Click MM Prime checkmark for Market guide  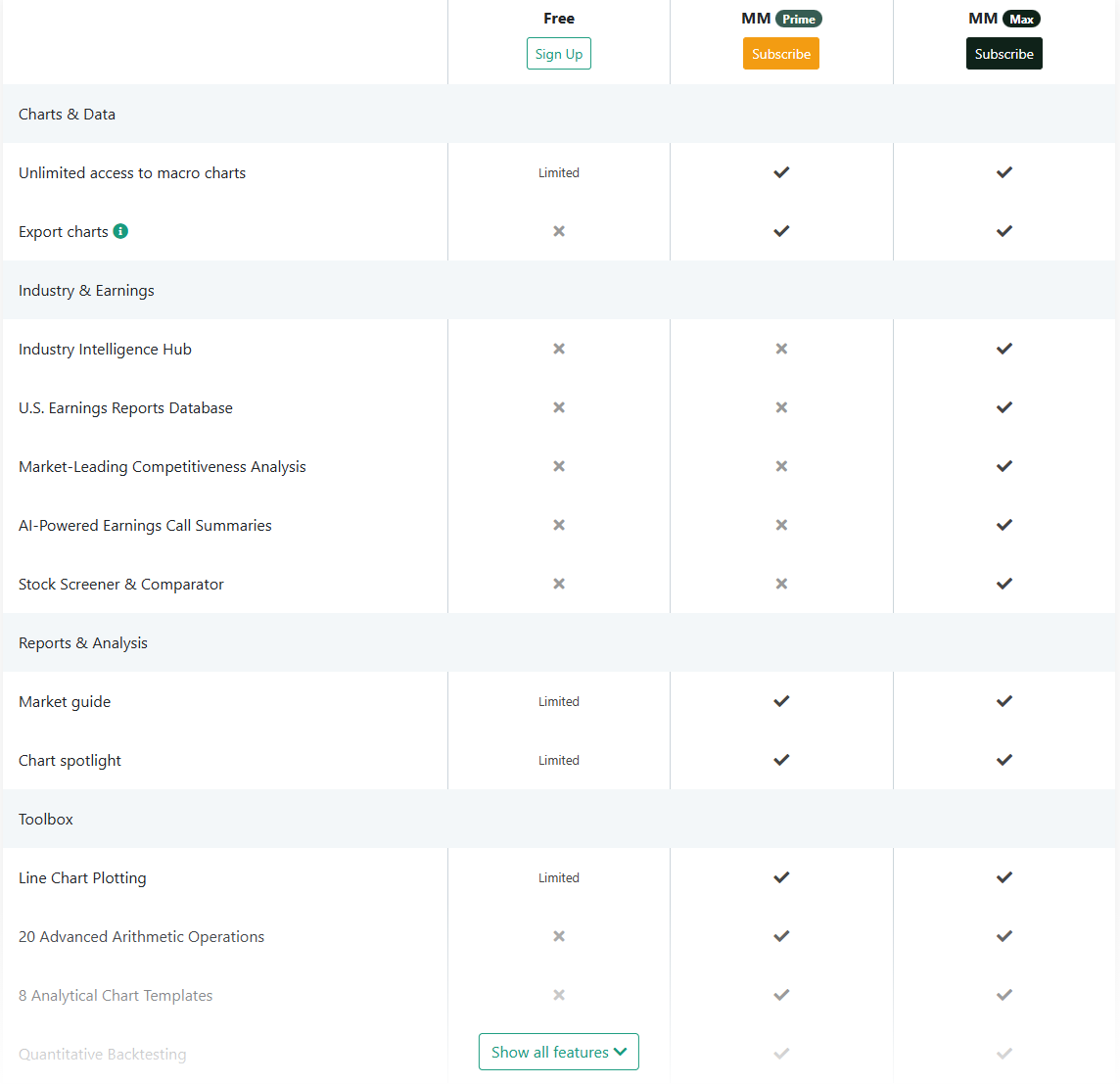click(781, 701)
